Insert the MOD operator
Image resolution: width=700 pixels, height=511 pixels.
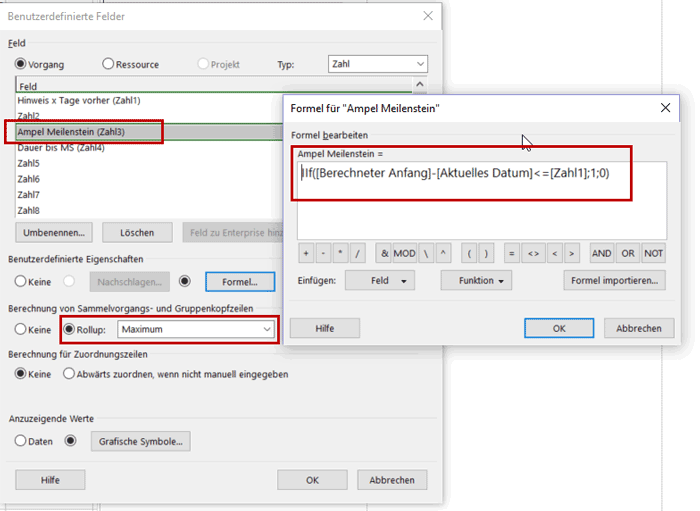[404, 254]
